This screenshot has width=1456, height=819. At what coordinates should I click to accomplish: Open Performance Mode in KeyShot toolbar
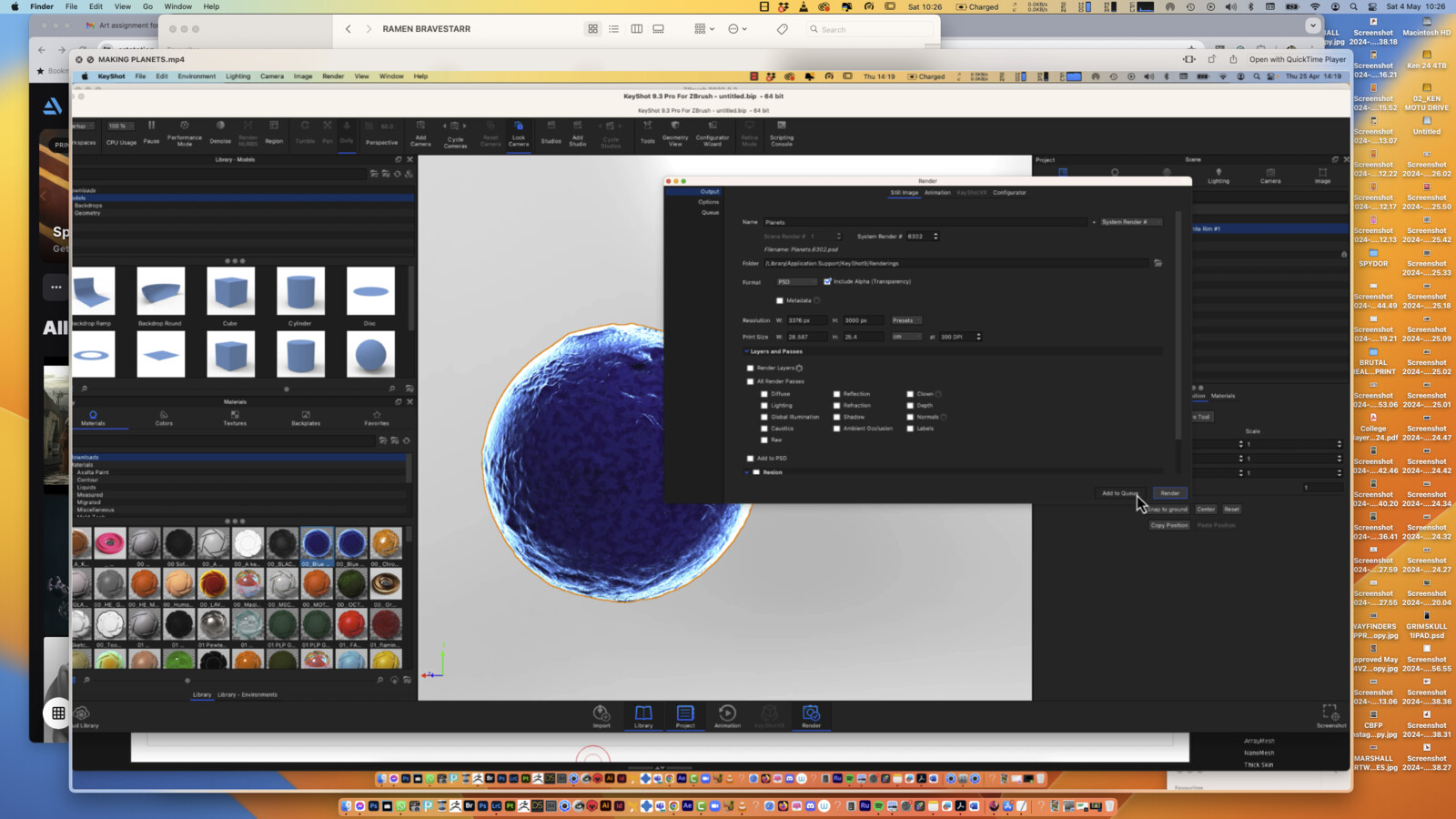point(185,133)
